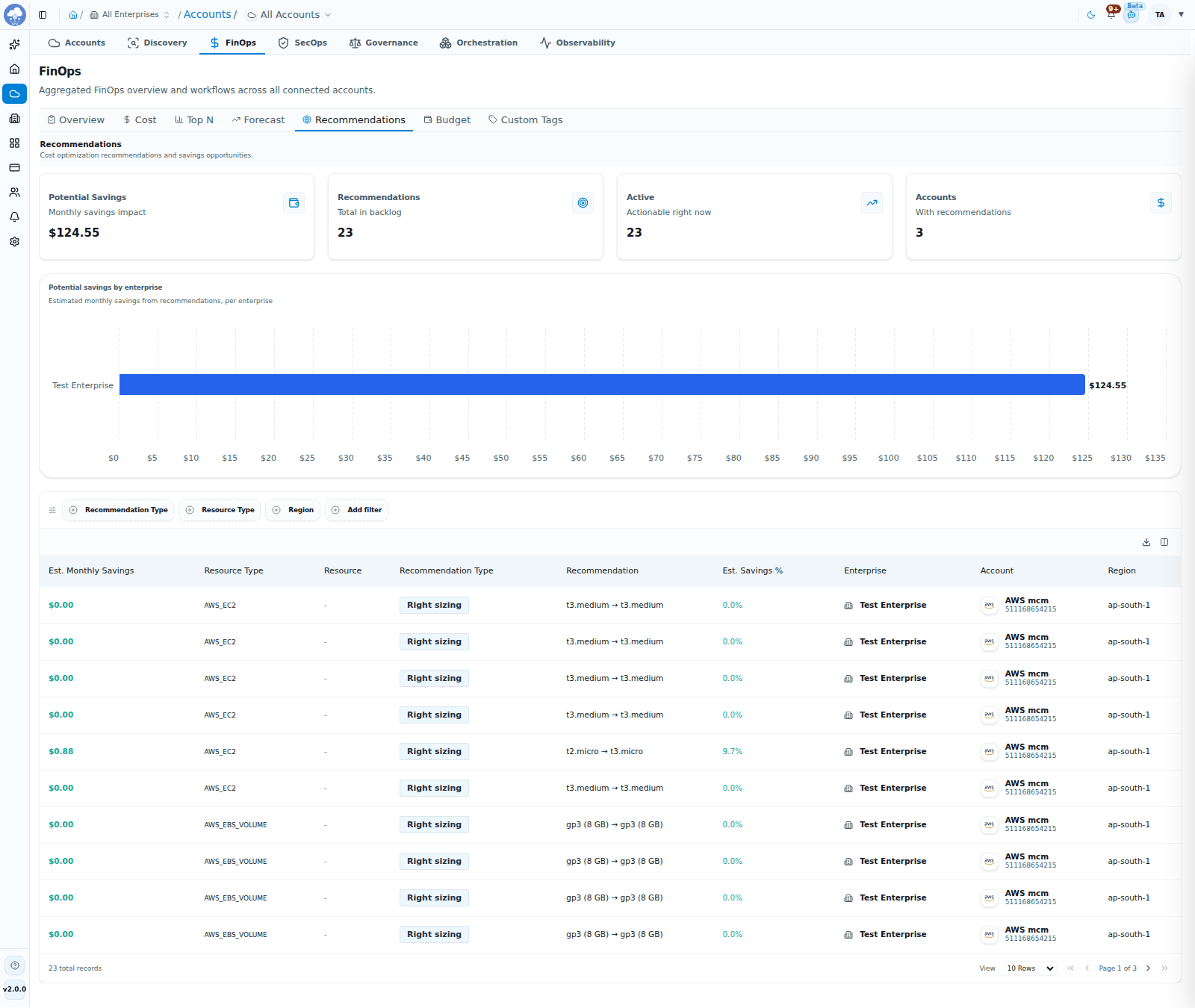Click the help question mark icon
This screenshot has width=1195, height=1008.
(15, 965)
